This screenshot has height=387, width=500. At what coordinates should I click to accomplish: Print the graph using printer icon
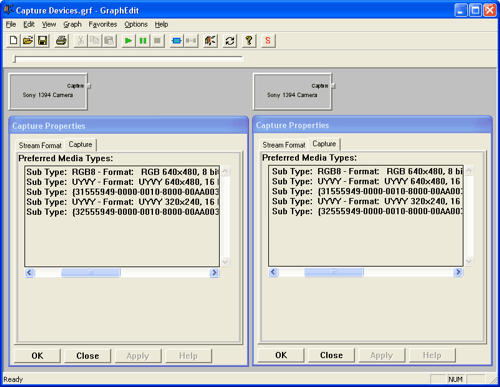click(61, 41)
